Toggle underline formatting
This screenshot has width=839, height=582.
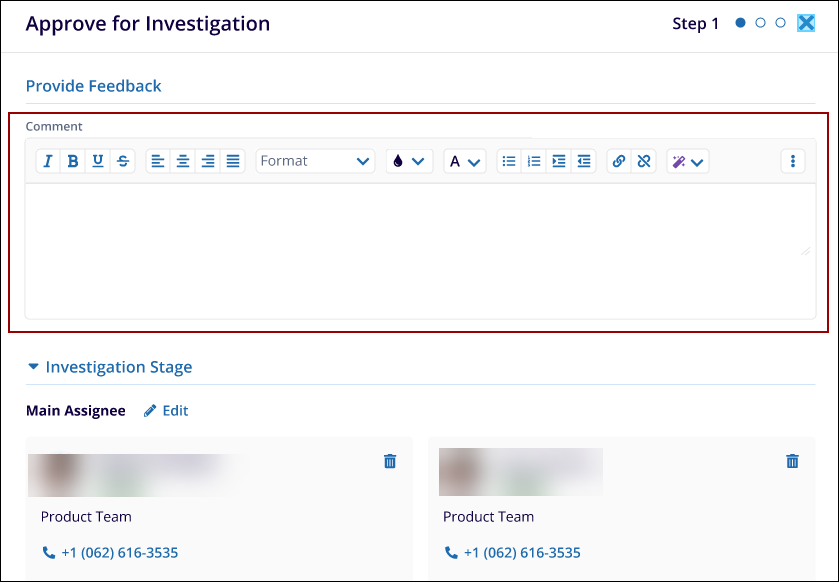coord(98,161)
